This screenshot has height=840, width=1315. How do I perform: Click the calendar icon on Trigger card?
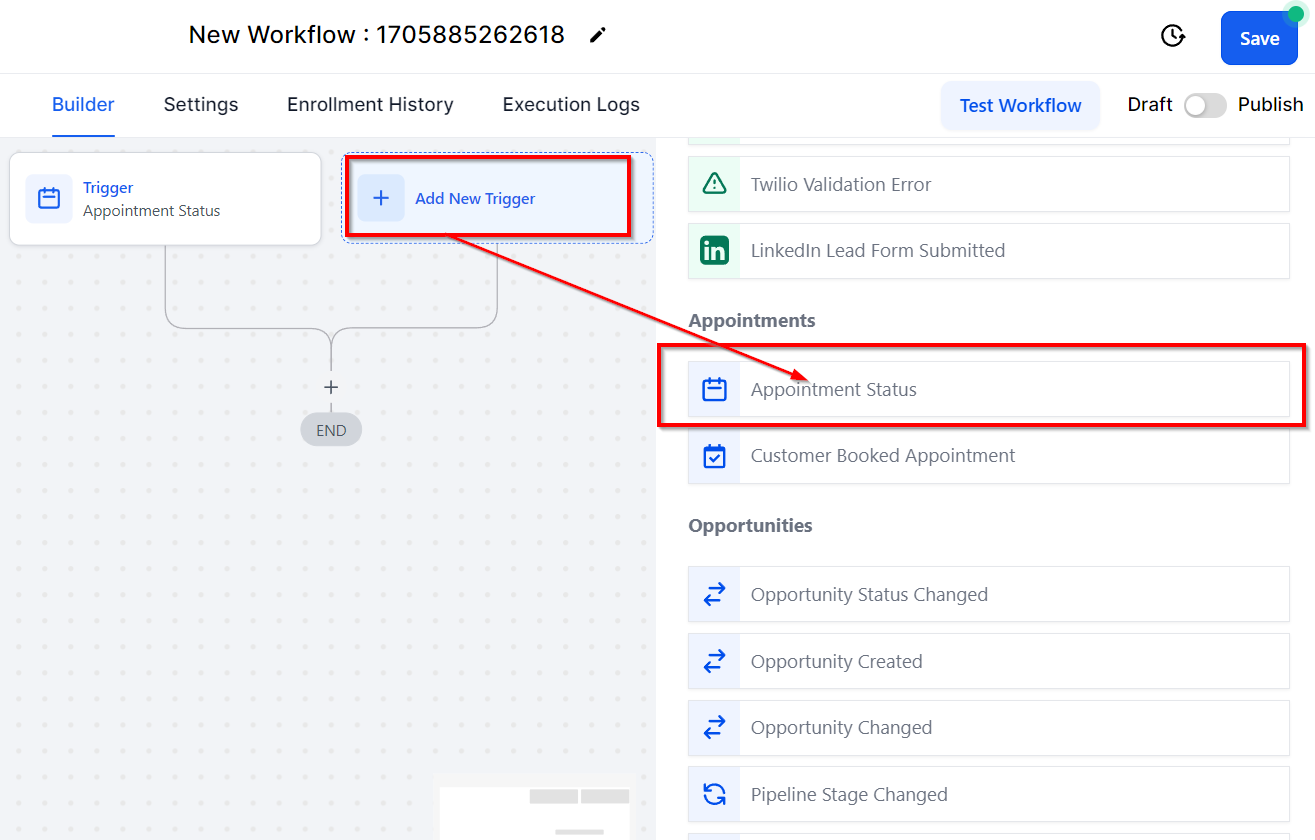coord(49,198)
